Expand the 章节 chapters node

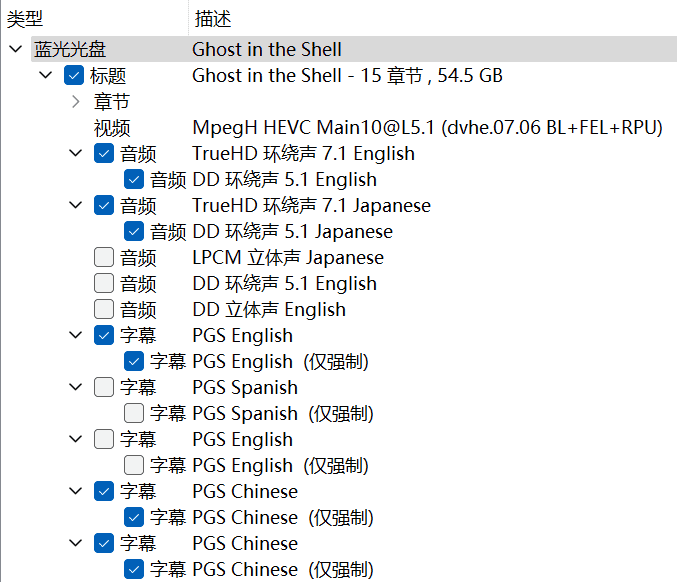click(76, 102)
